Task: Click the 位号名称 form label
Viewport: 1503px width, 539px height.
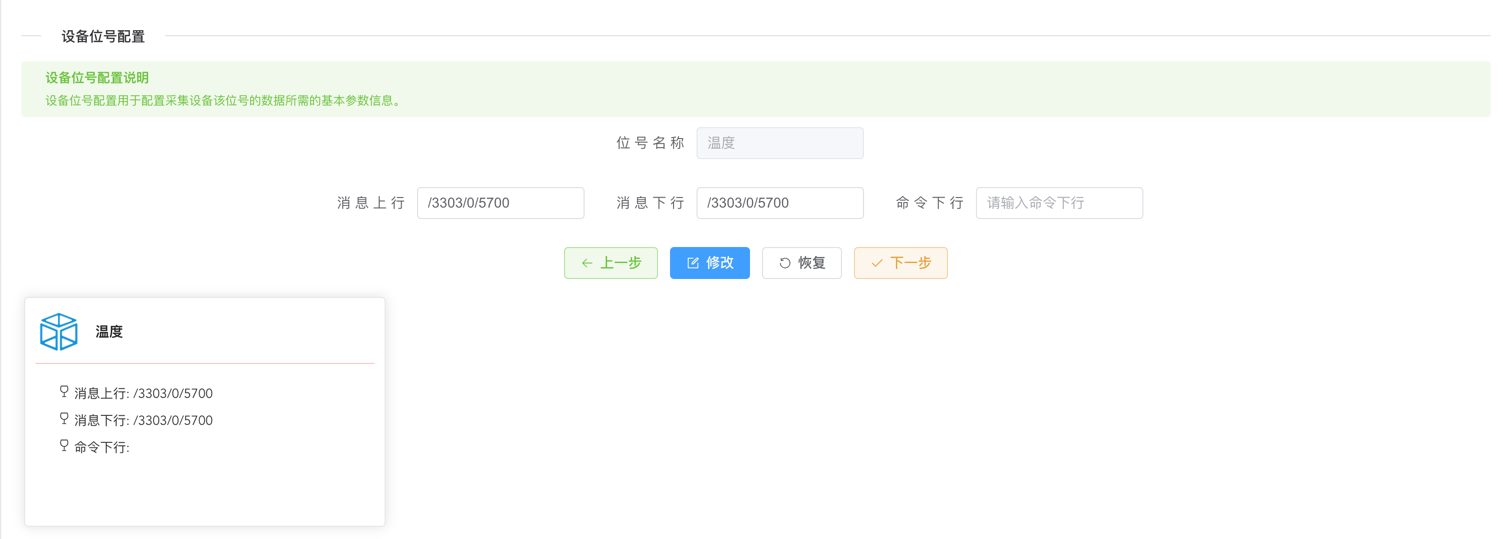Action: point(650,143)
